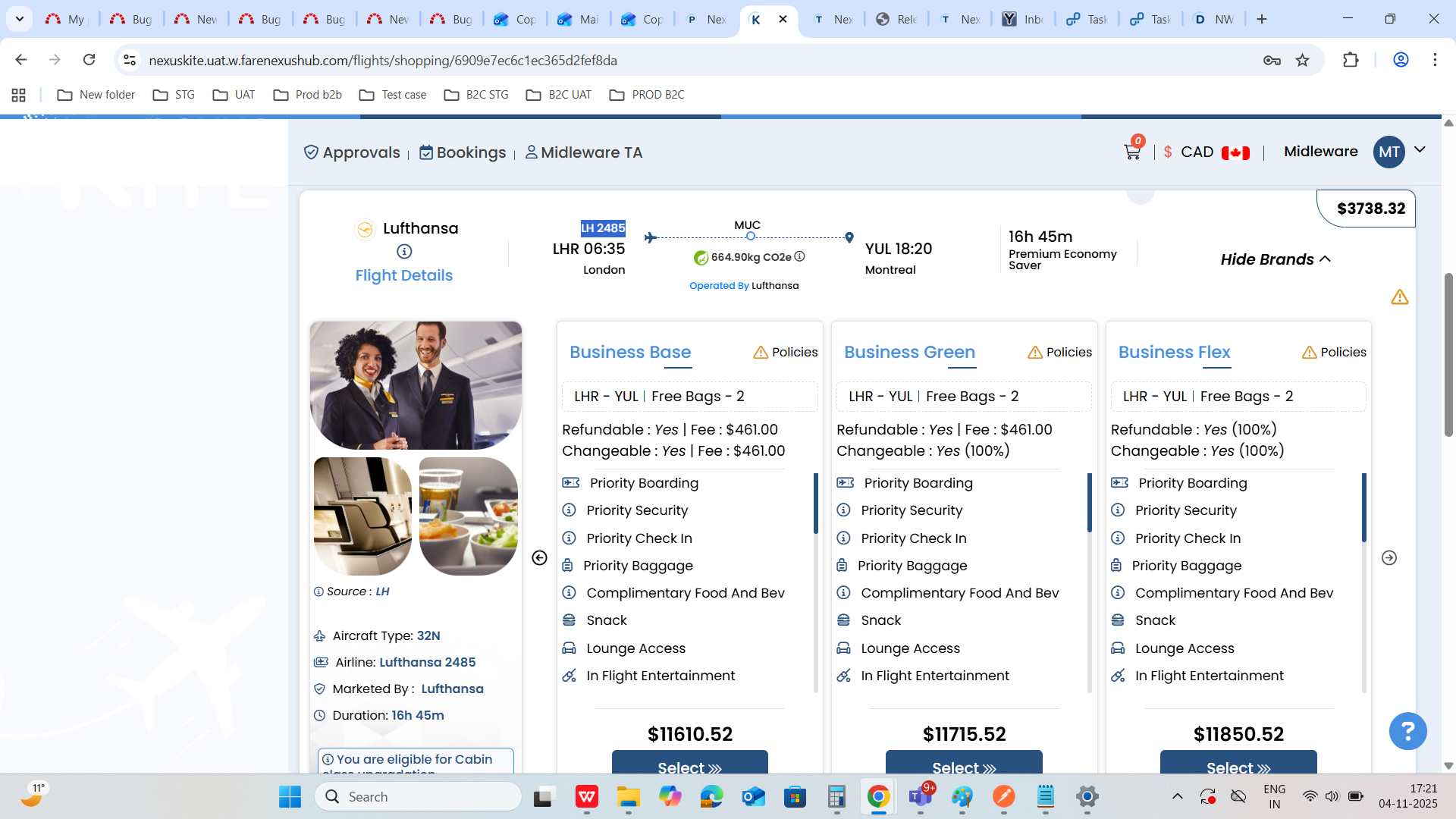1456x819 pixels.
Task: Click Business Flex features scrollbar
Action: 1363,508
